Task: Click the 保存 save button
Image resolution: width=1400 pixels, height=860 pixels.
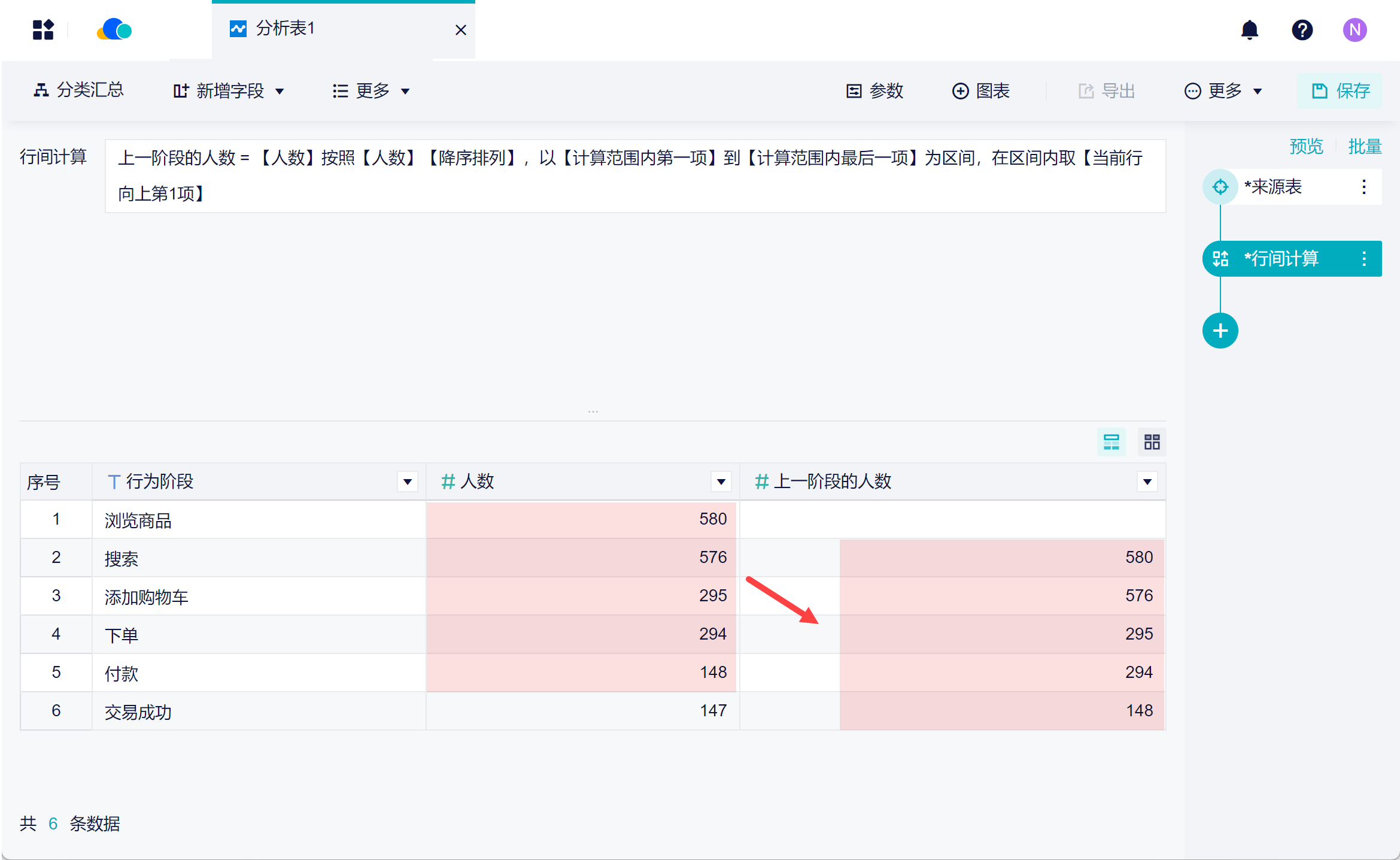Action: click(1340, 91)
